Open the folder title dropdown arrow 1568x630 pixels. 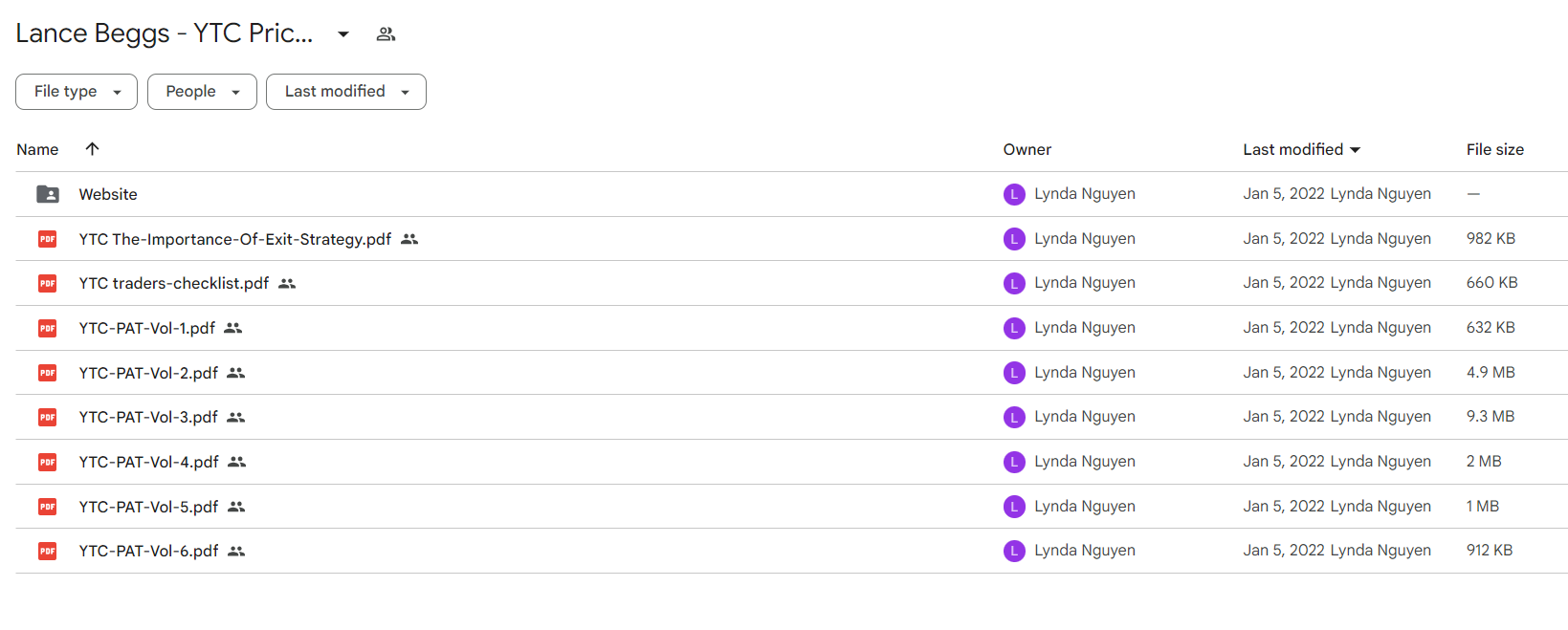[x=343, y=34]
